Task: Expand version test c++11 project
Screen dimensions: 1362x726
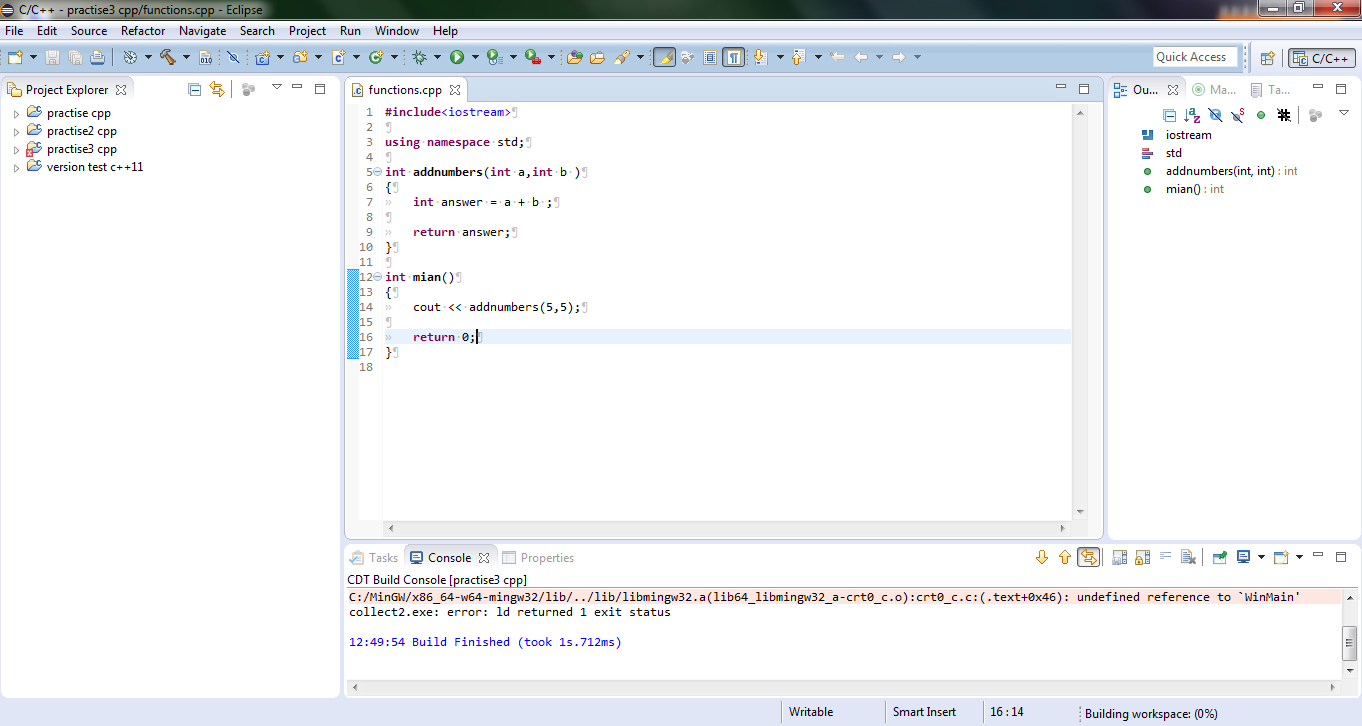Action: [x=16, y=168]
